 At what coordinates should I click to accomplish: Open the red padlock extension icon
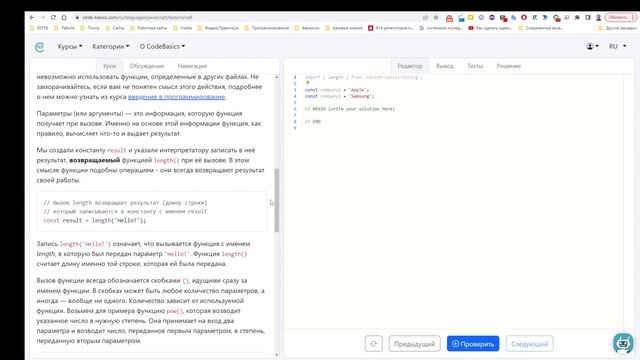tap(449, 18)
